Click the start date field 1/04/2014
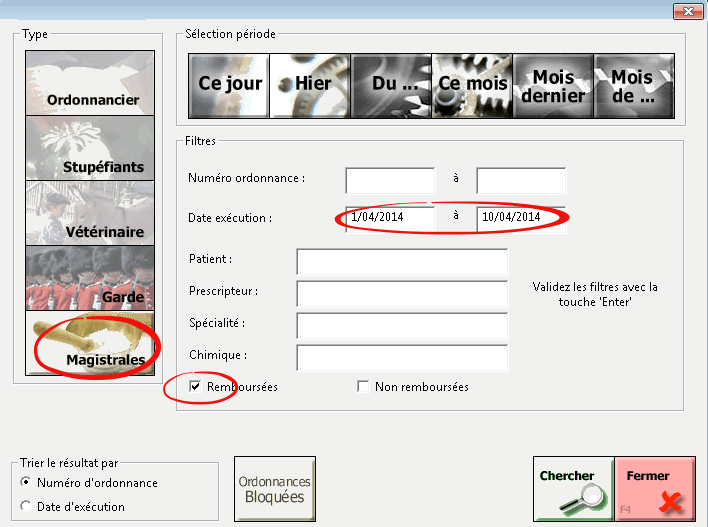Image resolution: width=708 pixels, height=527 pixels. 390,219
